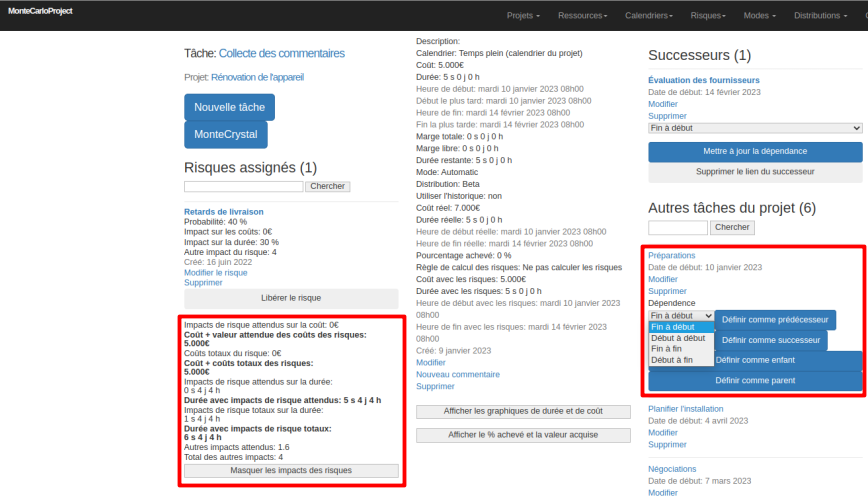
Task: Click the risk search text field
Action: click(x=243, y=186)
